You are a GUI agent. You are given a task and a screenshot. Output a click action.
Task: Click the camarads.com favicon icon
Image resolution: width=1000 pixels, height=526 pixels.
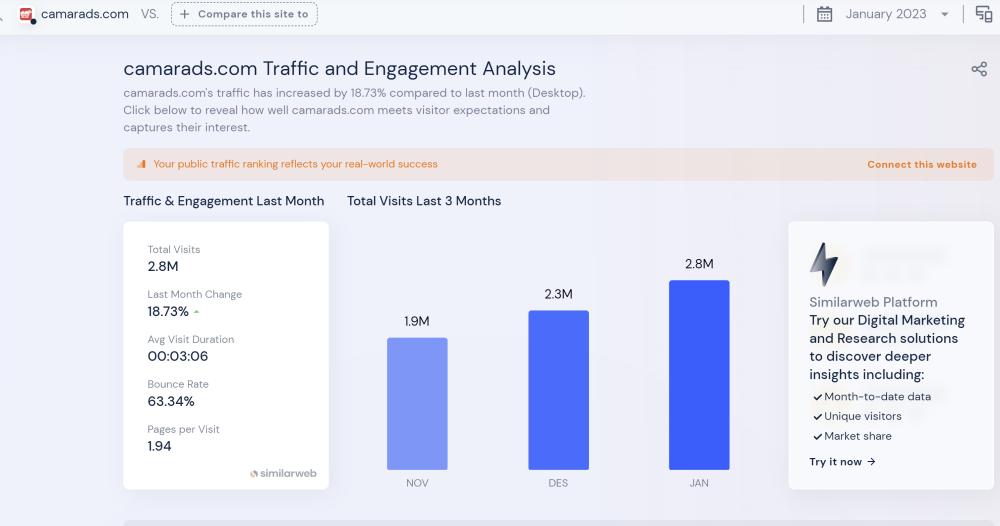point(27,15)
